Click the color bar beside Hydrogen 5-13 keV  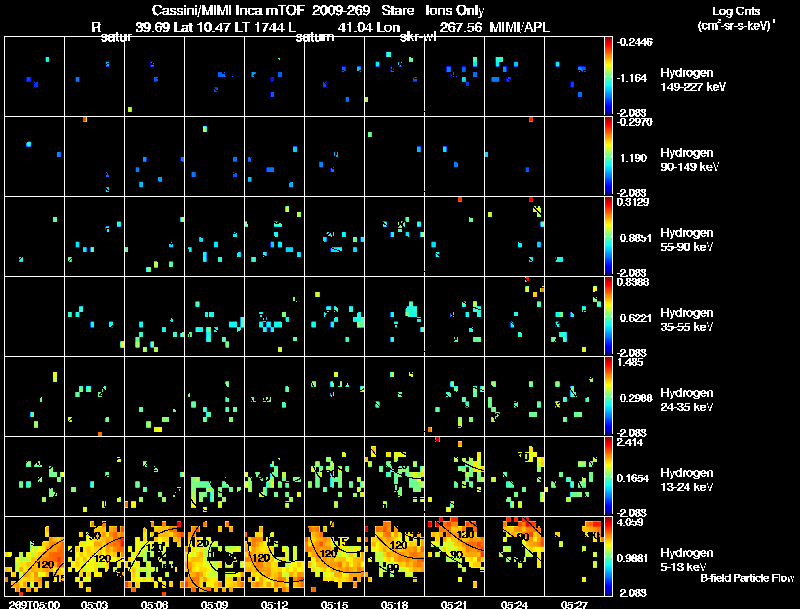coord(608,556)
